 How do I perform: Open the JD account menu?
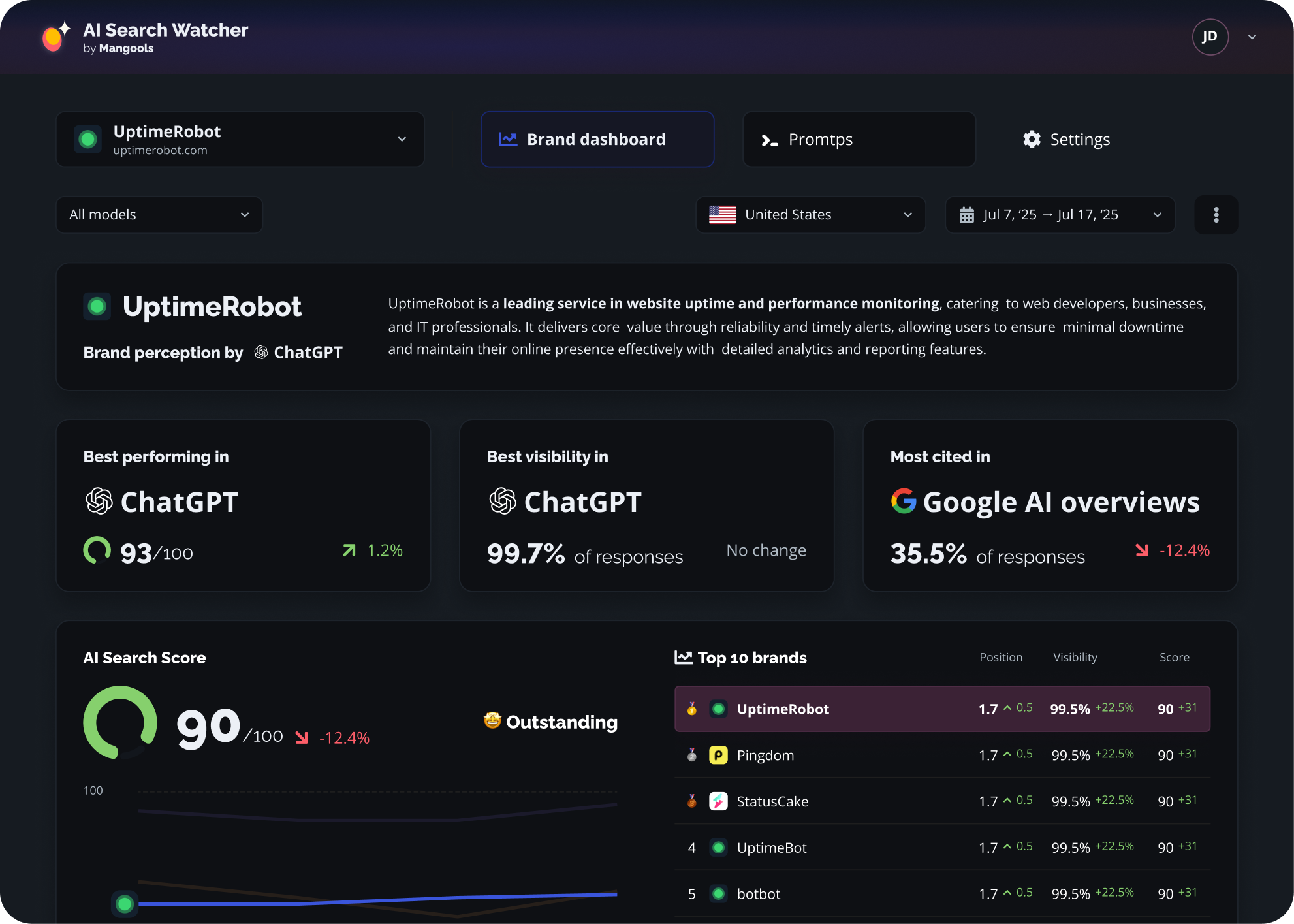[x=1210, y=37]
